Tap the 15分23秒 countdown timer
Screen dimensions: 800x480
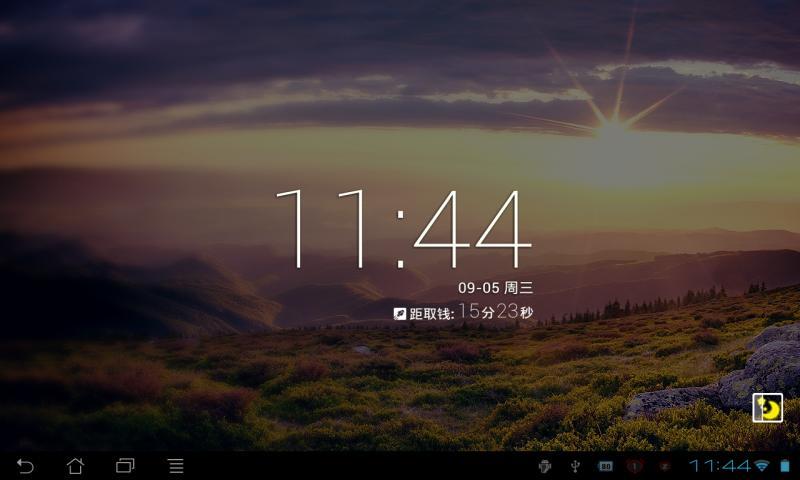[496, 311]
